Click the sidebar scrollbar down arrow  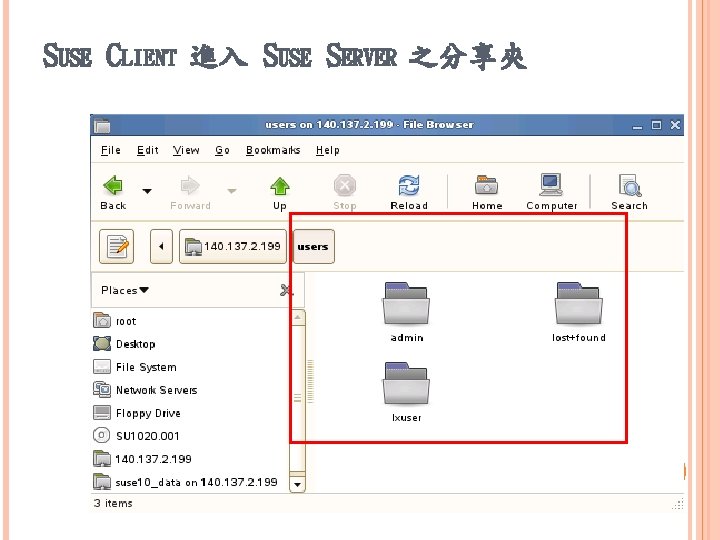[x=298, y=484]
